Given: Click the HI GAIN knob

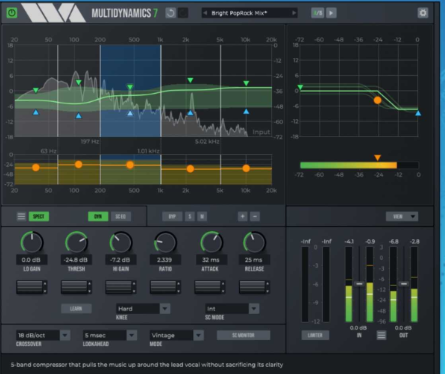Looking at the screenshot, I should click(x=121, y=242).
